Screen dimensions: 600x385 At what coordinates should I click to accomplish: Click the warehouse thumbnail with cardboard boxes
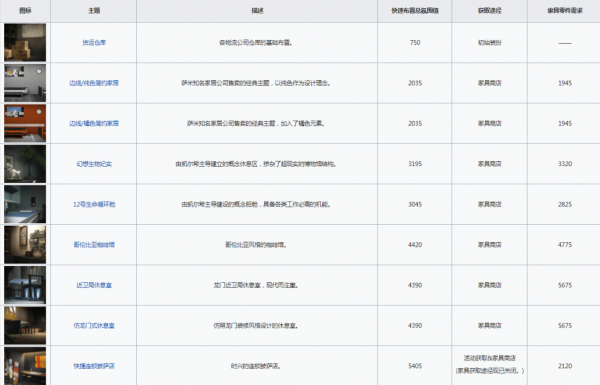pos(25,42)
